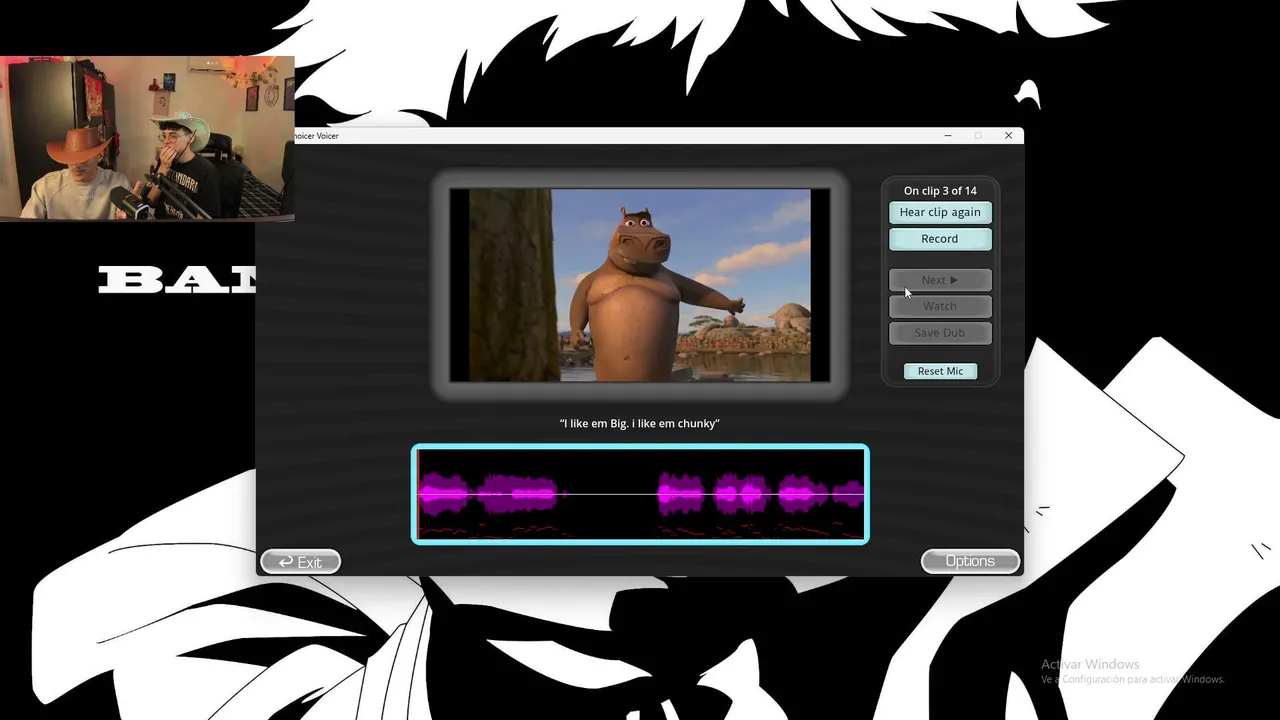The image size is (1280, 720).
Task: Click the hippo video clip preview
Action: [640, 285]
